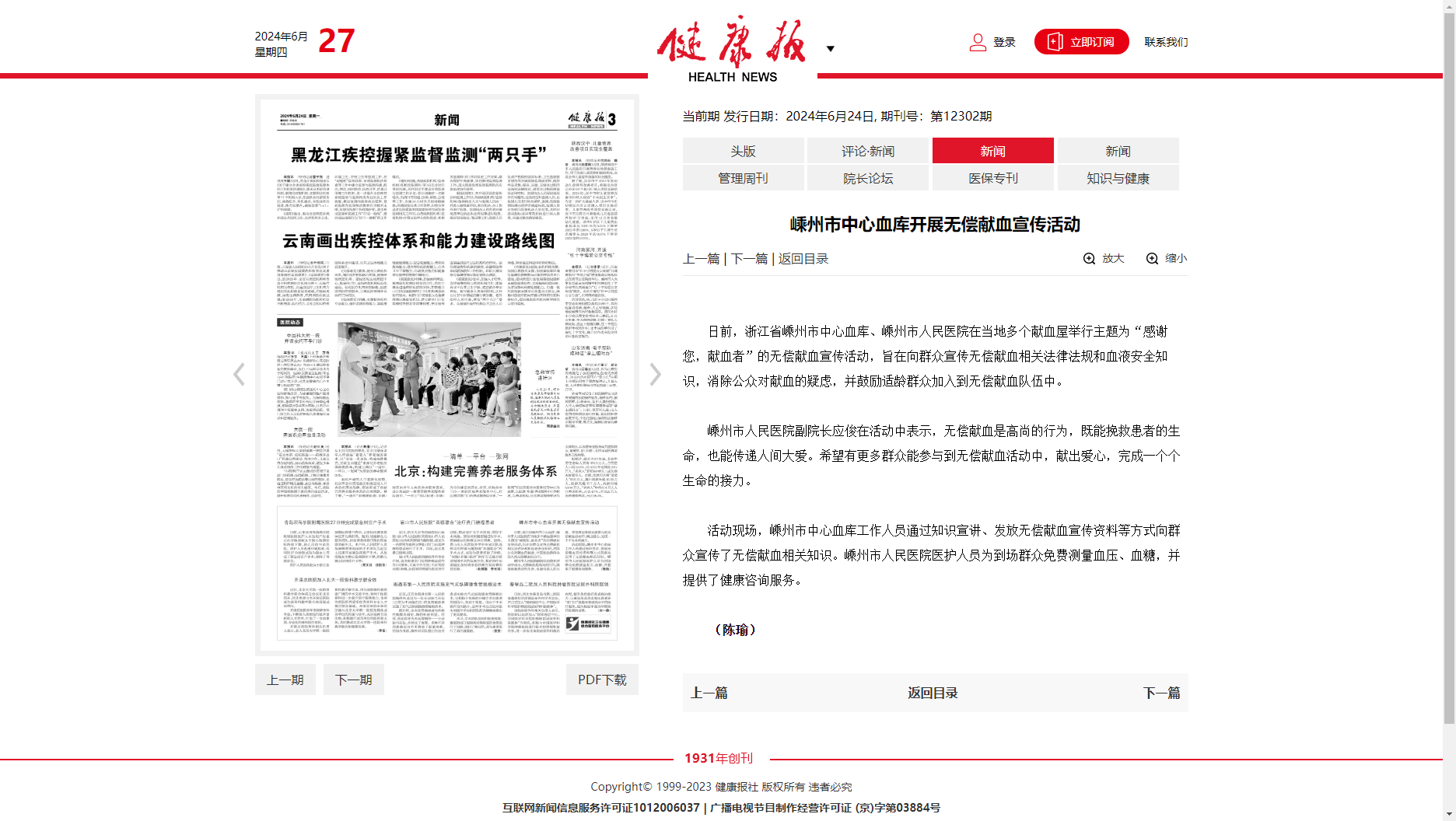
Task: Switch to the 头版 section tab
Action: click(743, 151)
